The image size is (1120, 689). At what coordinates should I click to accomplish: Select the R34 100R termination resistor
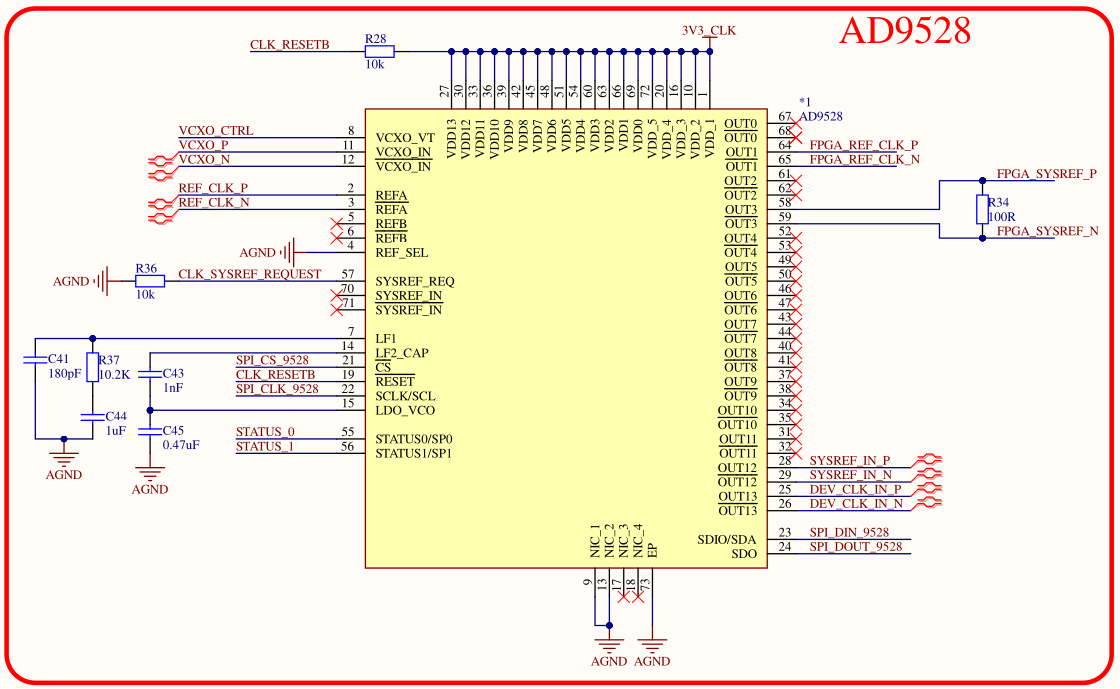pyautogui.click(x=982, y=210)
